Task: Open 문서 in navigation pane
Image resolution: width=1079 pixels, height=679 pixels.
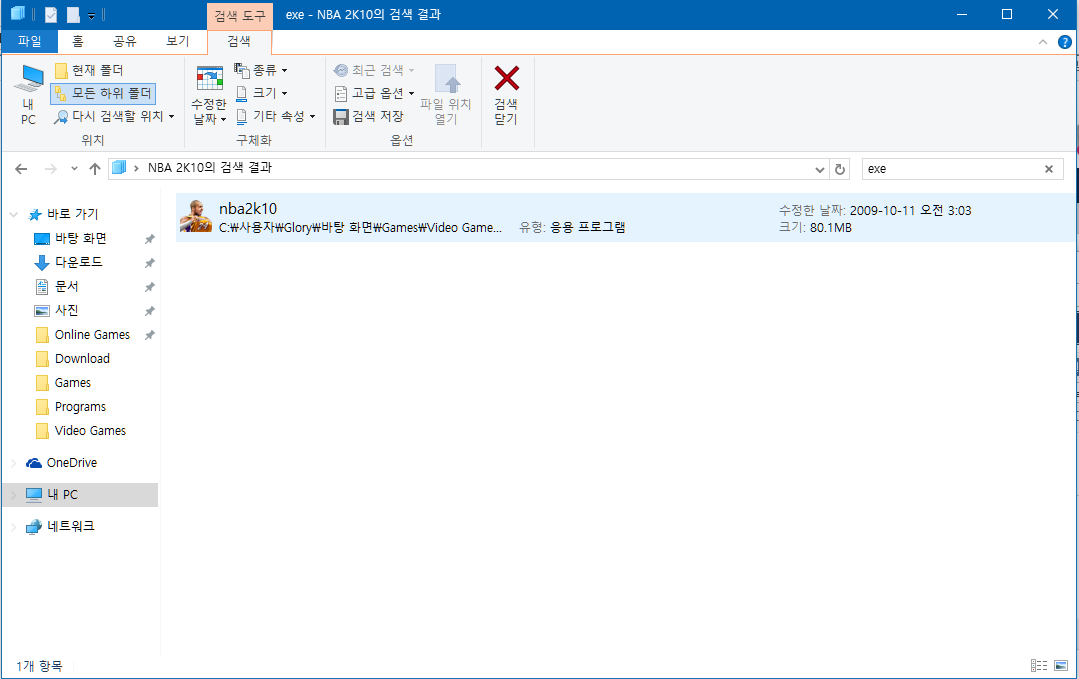Action: tap(67, 286)
